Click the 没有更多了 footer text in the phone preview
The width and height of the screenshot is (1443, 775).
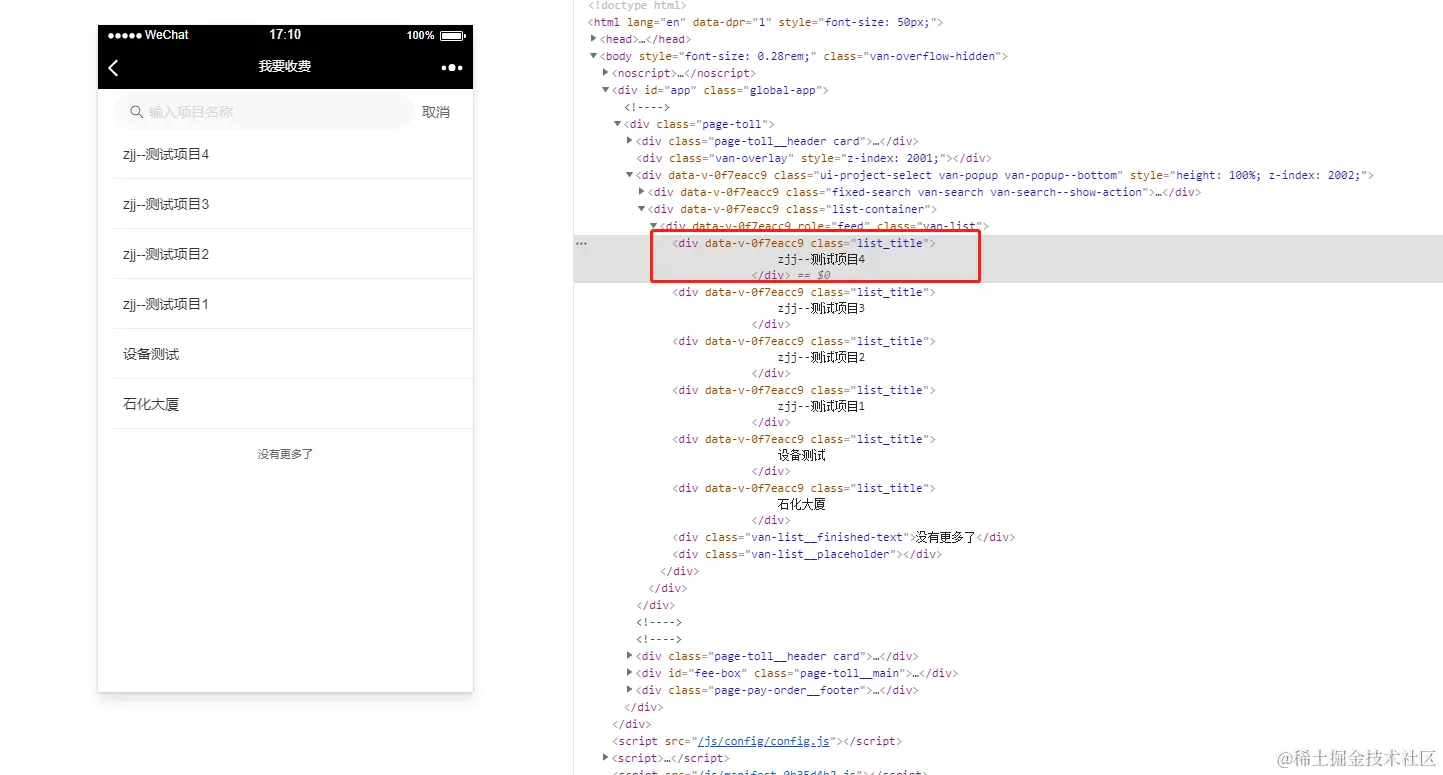tap(285, 454)
